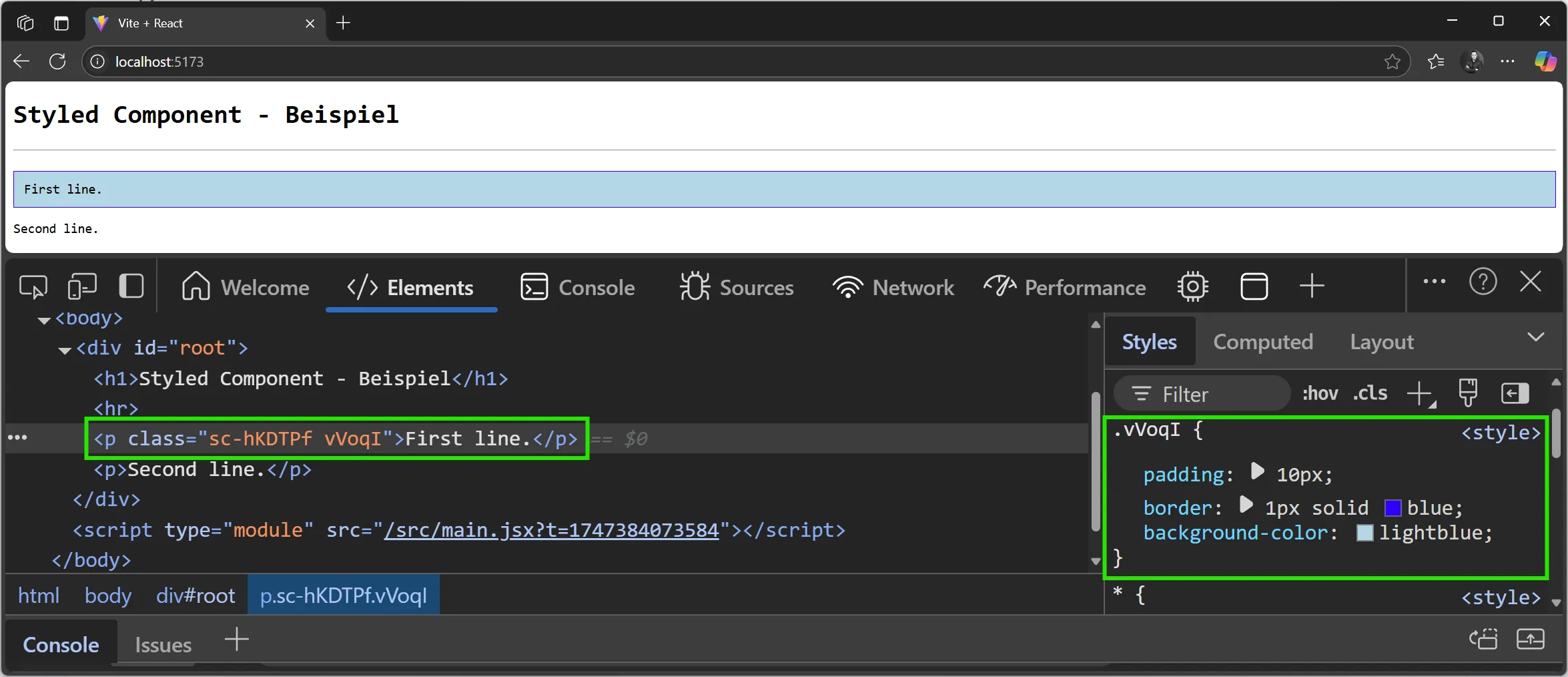Open the blue border color swatch
The width and height of the screenshot is (1568, 677).
(1393, 508)
